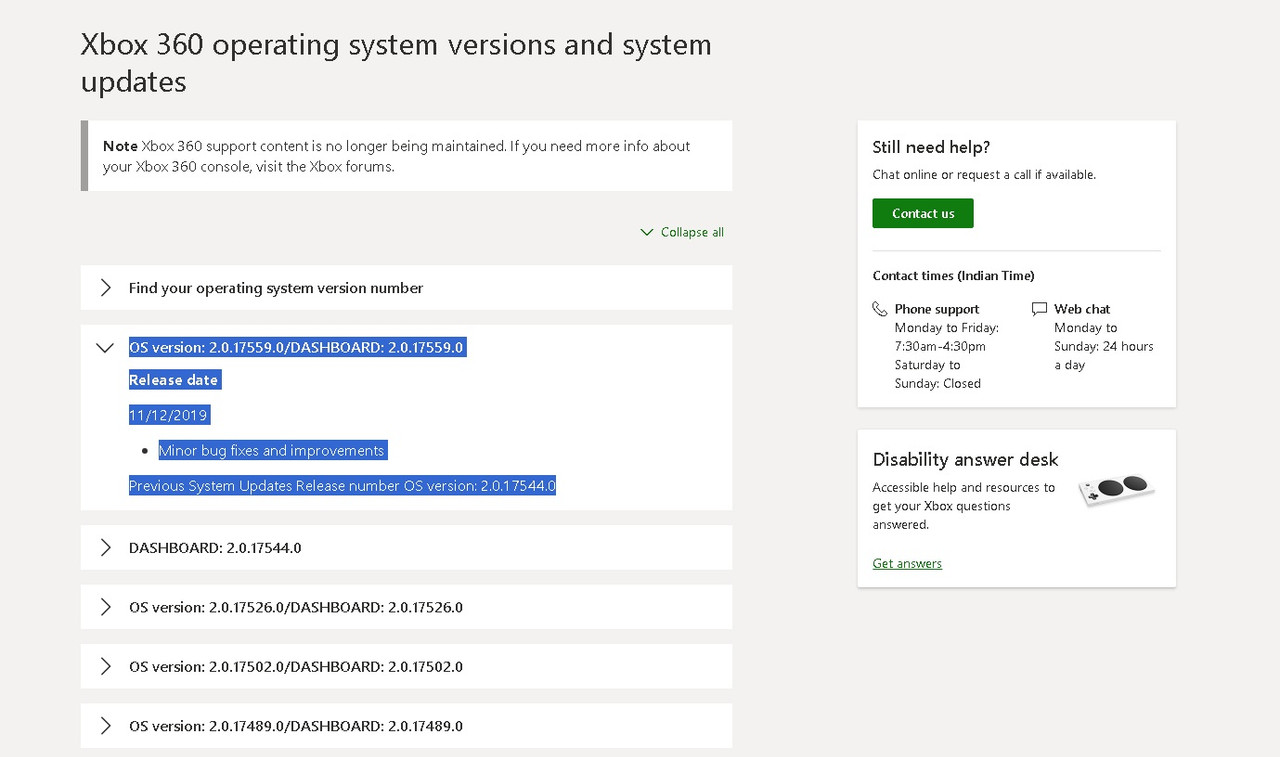This screenshot has height=757, width=1280.
Task: Click the Release date heading
Action: pyautogui.click(x=174, y=380)
